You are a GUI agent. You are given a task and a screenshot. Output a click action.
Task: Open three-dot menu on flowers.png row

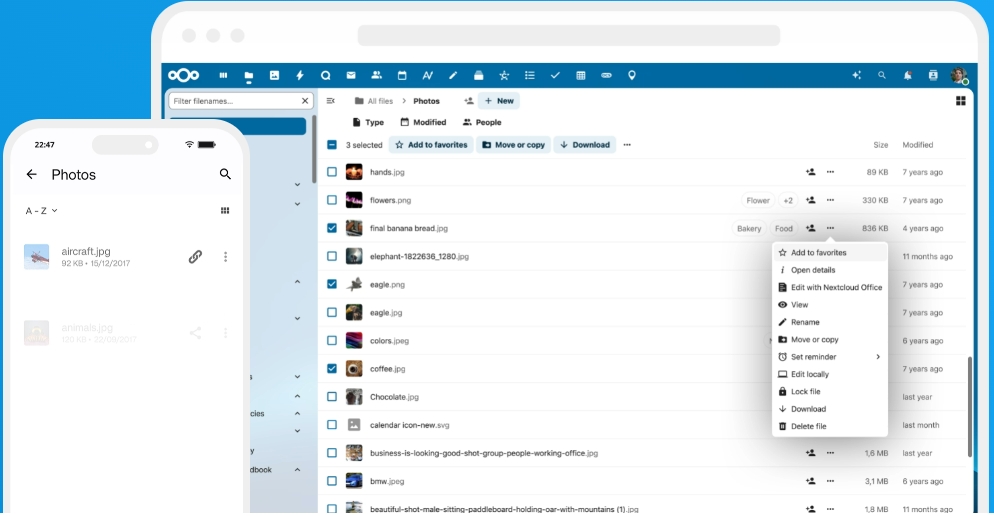click(x=830, y=200)
